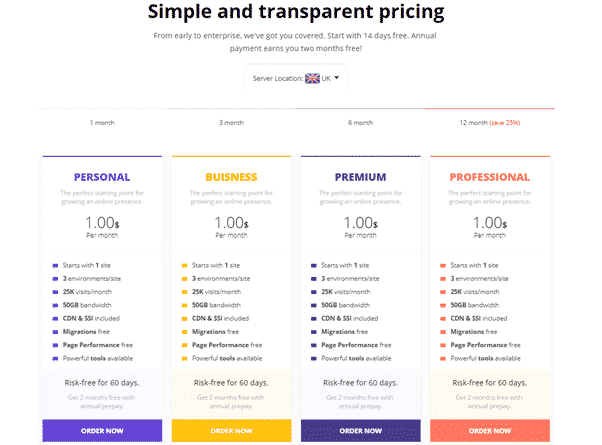Click the PREMIUM plan title
Viewport: 602px width, 445px height.
click(360, 178)
